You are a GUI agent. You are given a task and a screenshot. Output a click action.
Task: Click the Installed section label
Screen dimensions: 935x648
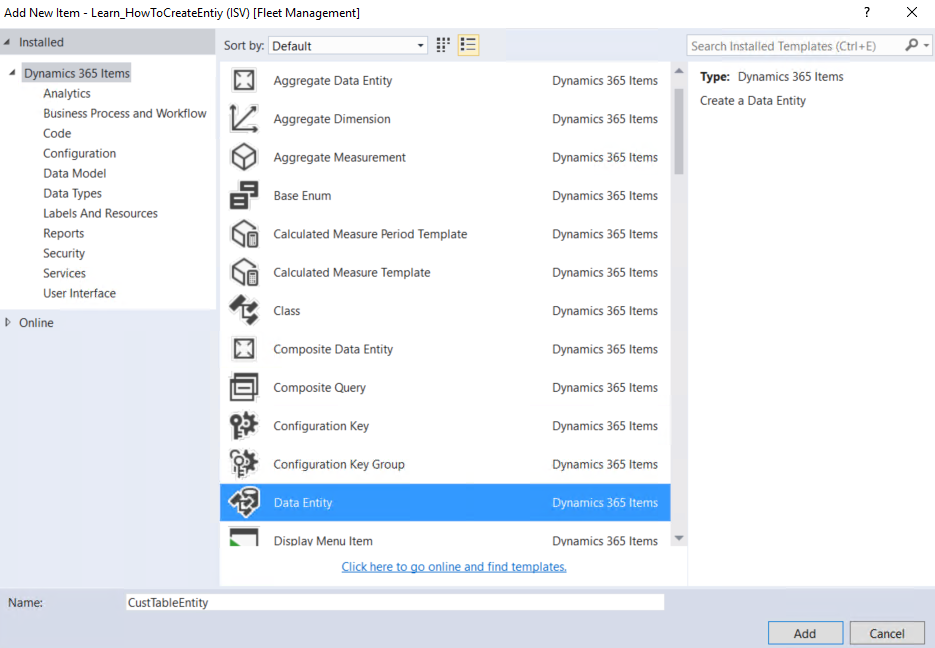pyautogui.click(x=41, y=42)
